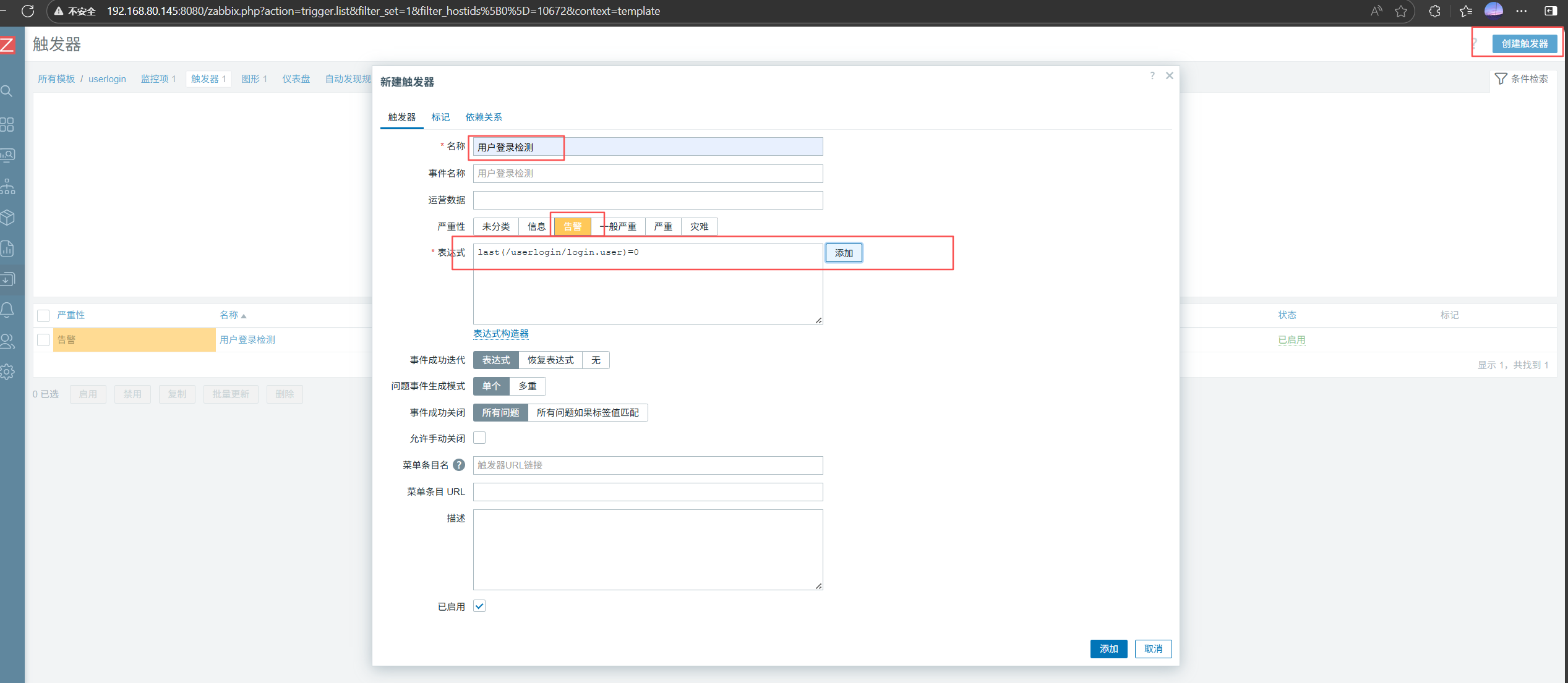Toggle the 允许手动关闭 checkbox

(x=479, y=438)
